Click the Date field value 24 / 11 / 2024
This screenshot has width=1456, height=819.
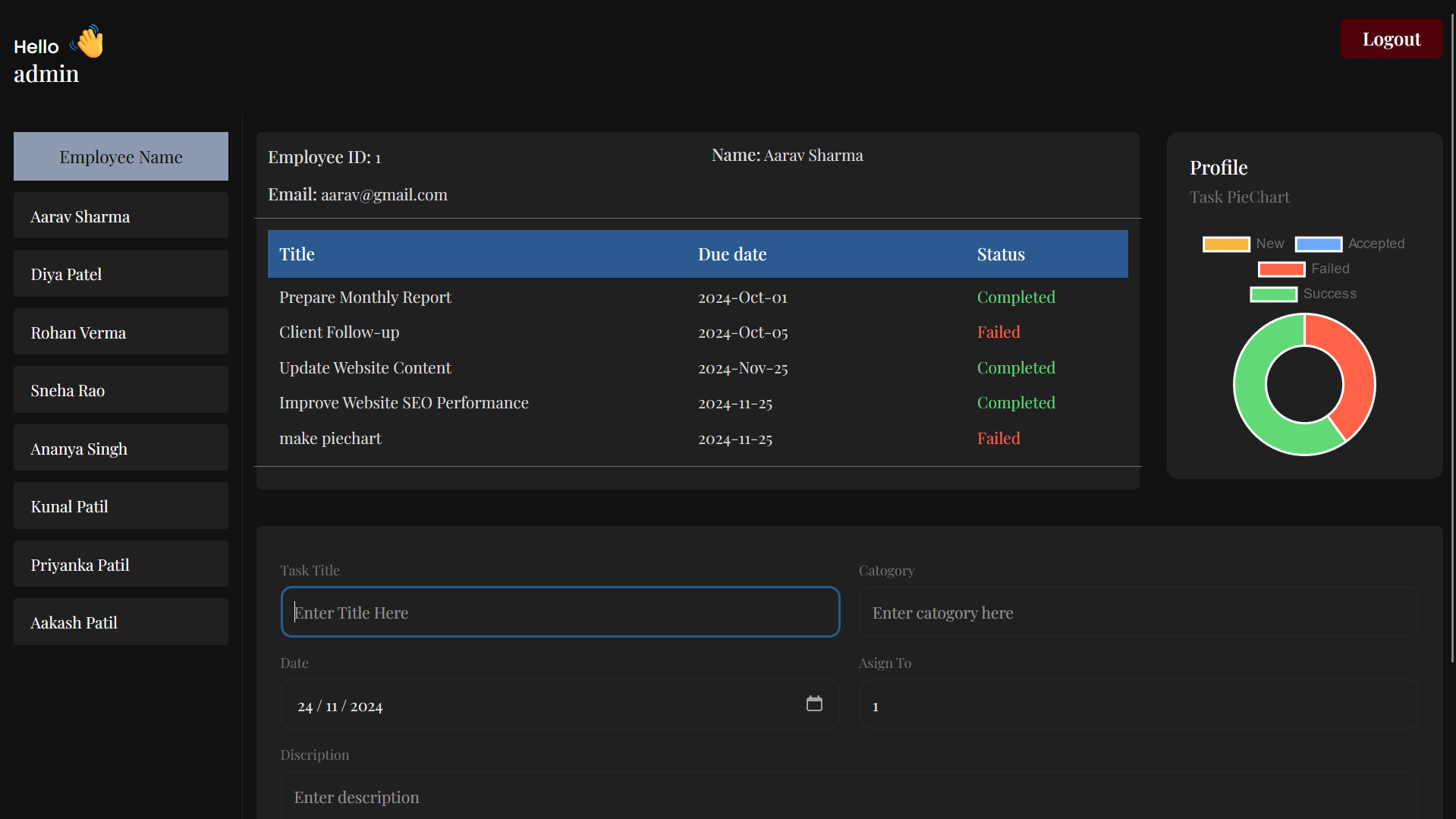pyautogui.click(x=340, y=706)
